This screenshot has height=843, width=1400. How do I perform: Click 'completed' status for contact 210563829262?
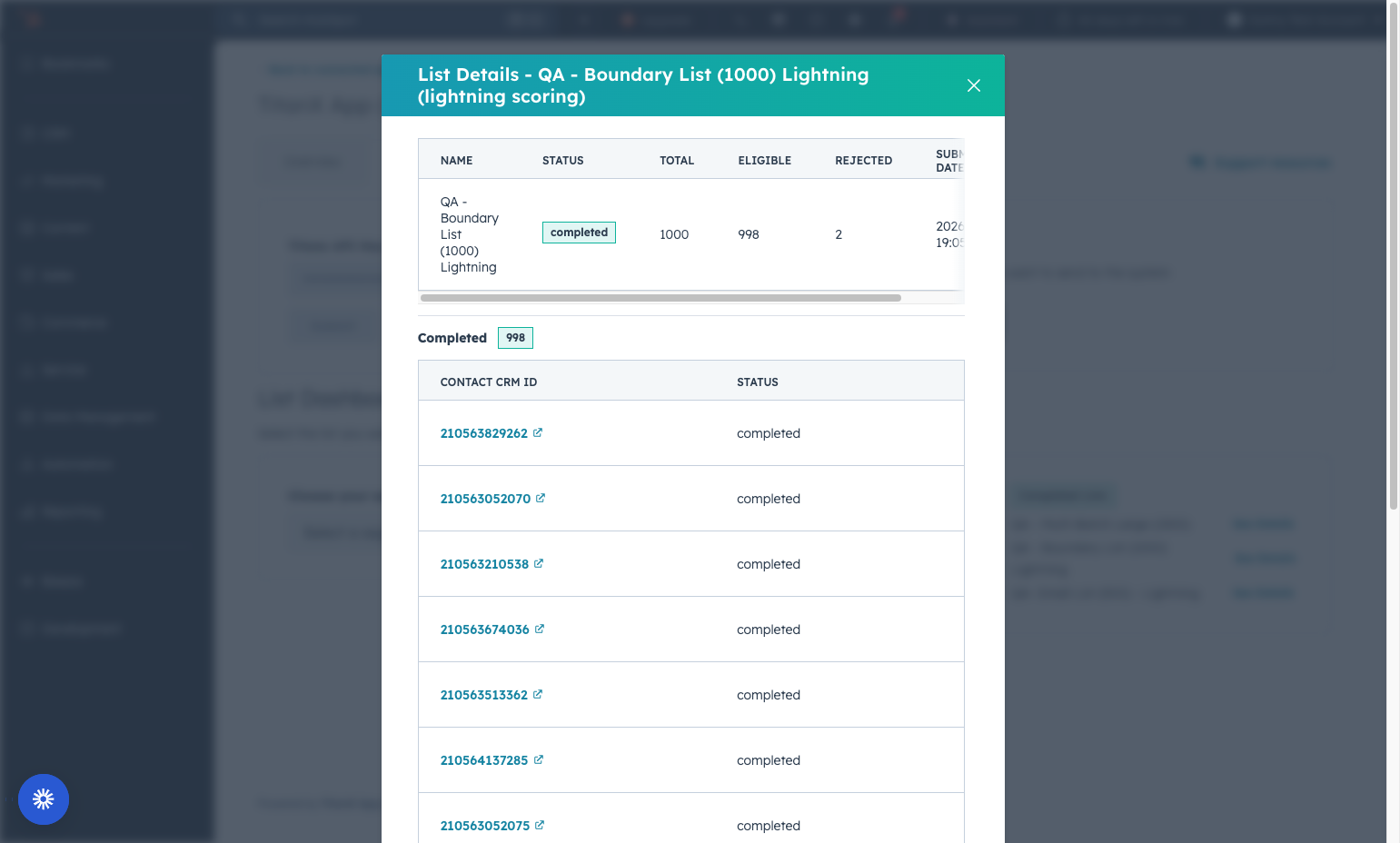coord(769,433)
